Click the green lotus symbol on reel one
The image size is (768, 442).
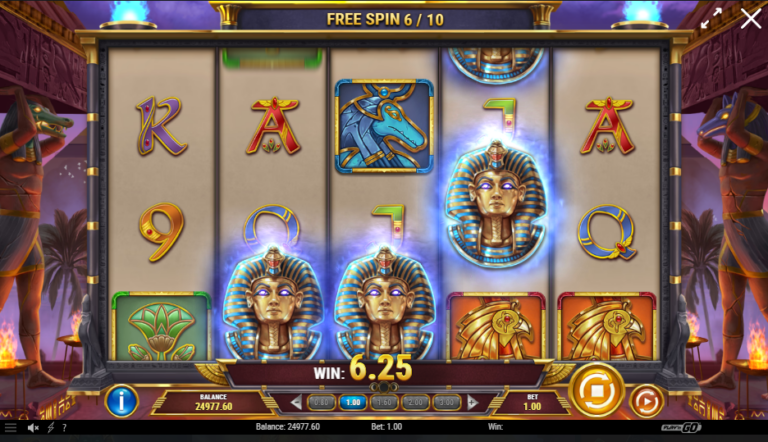coord(161,326)
